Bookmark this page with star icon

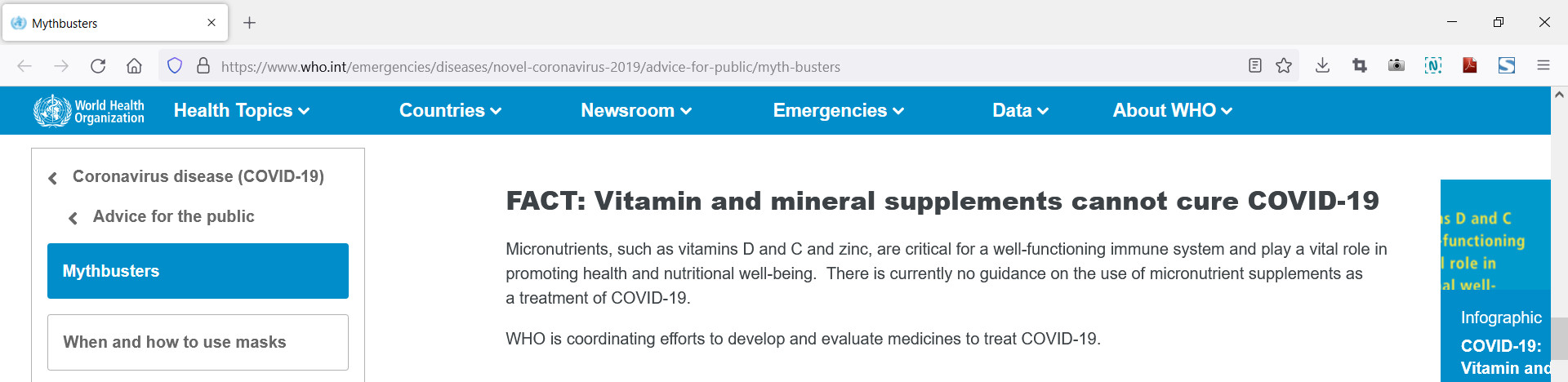click(x=1284, y=66)
